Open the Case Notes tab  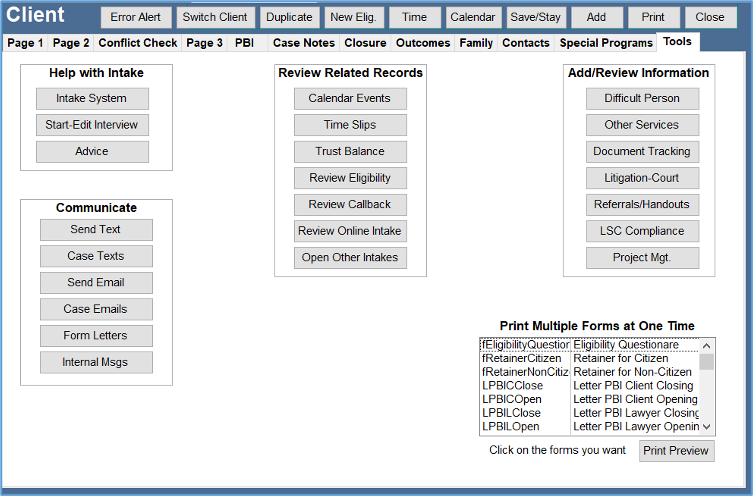click(303, 43)
